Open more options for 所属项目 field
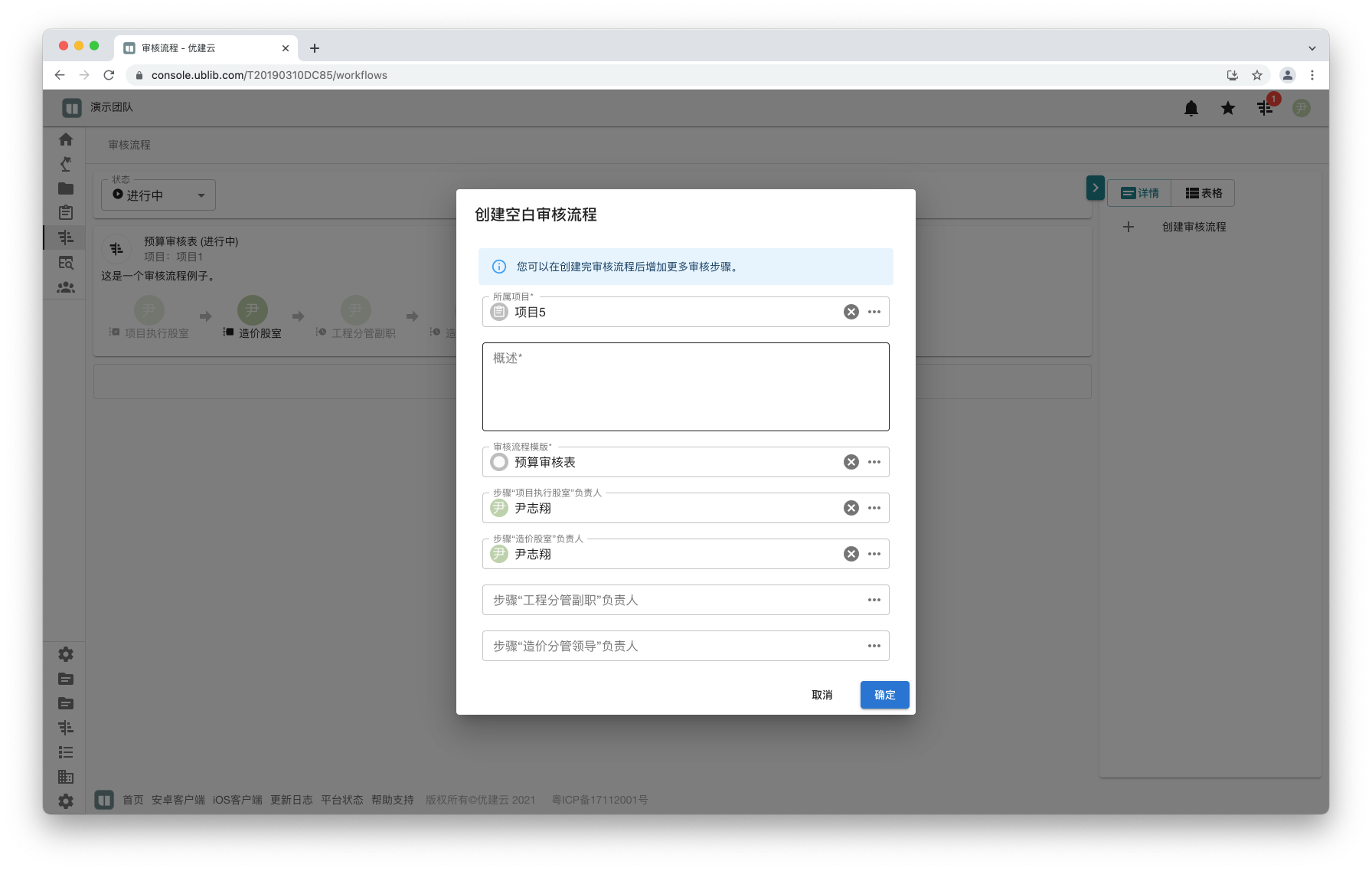The width and height of the screenshot is (1372, 871). [x=874, y=312]
